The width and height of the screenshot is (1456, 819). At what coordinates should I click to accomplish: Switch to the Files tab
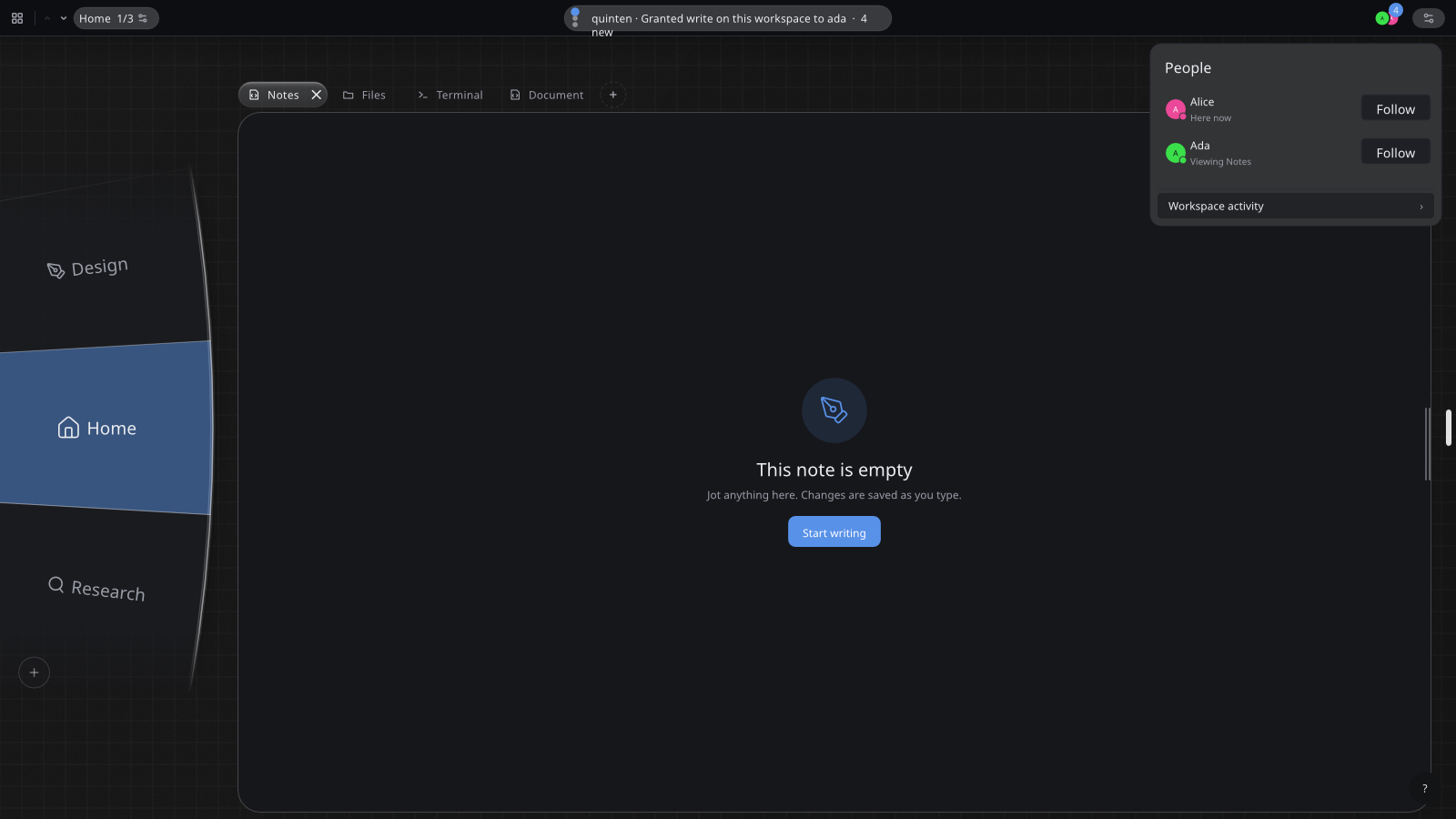point(364,95)
